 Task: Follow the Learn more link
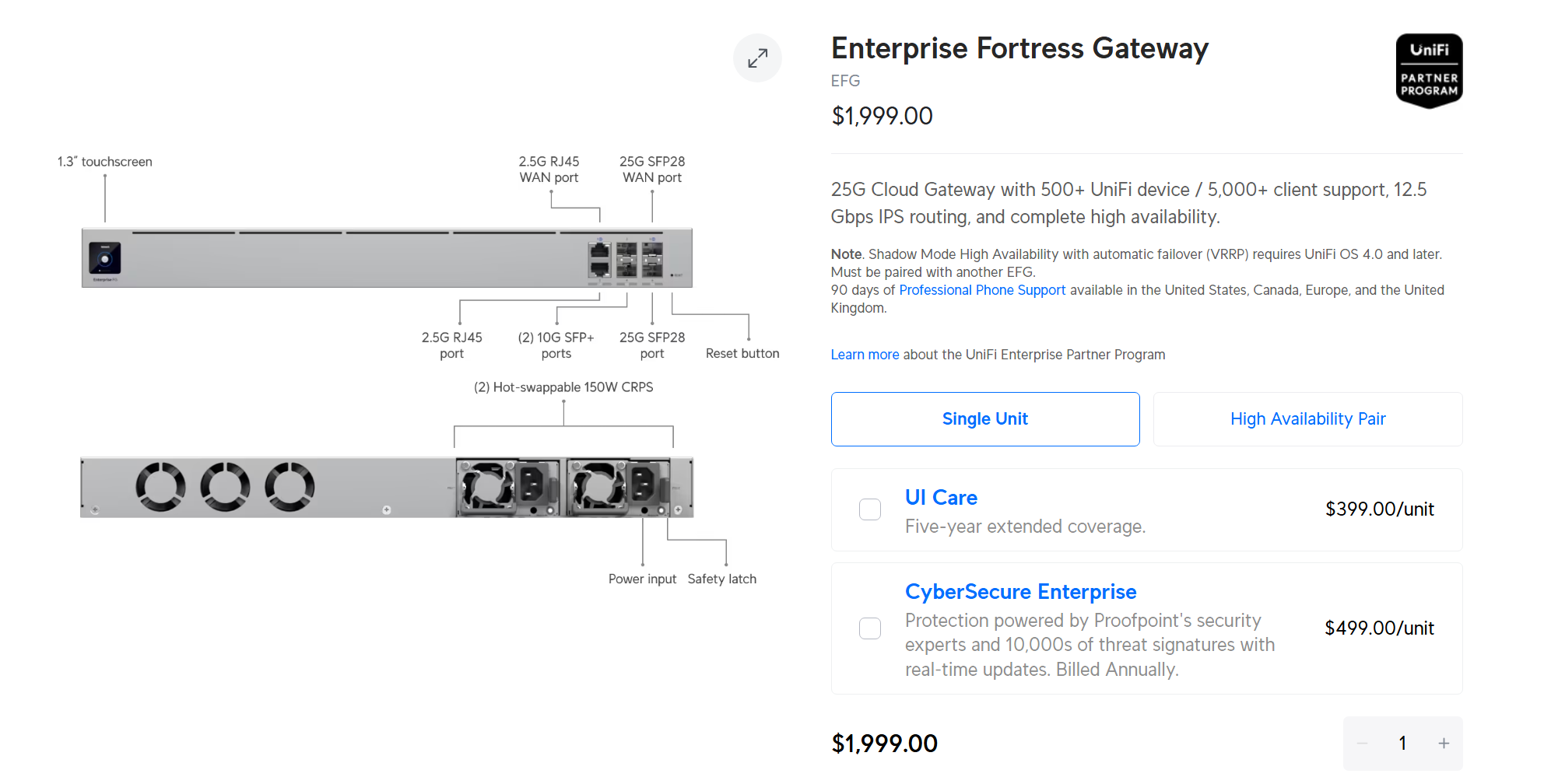tap(865, 355)
